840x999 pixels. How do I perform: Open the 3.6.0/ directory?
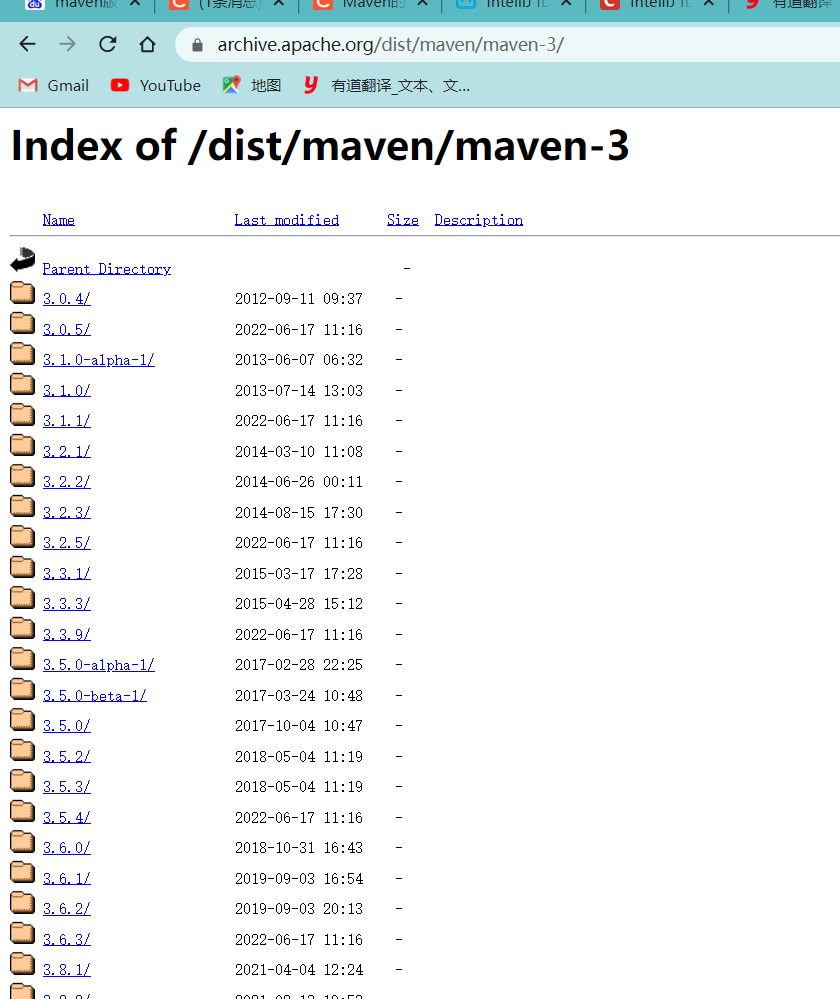tap(67, 848)
